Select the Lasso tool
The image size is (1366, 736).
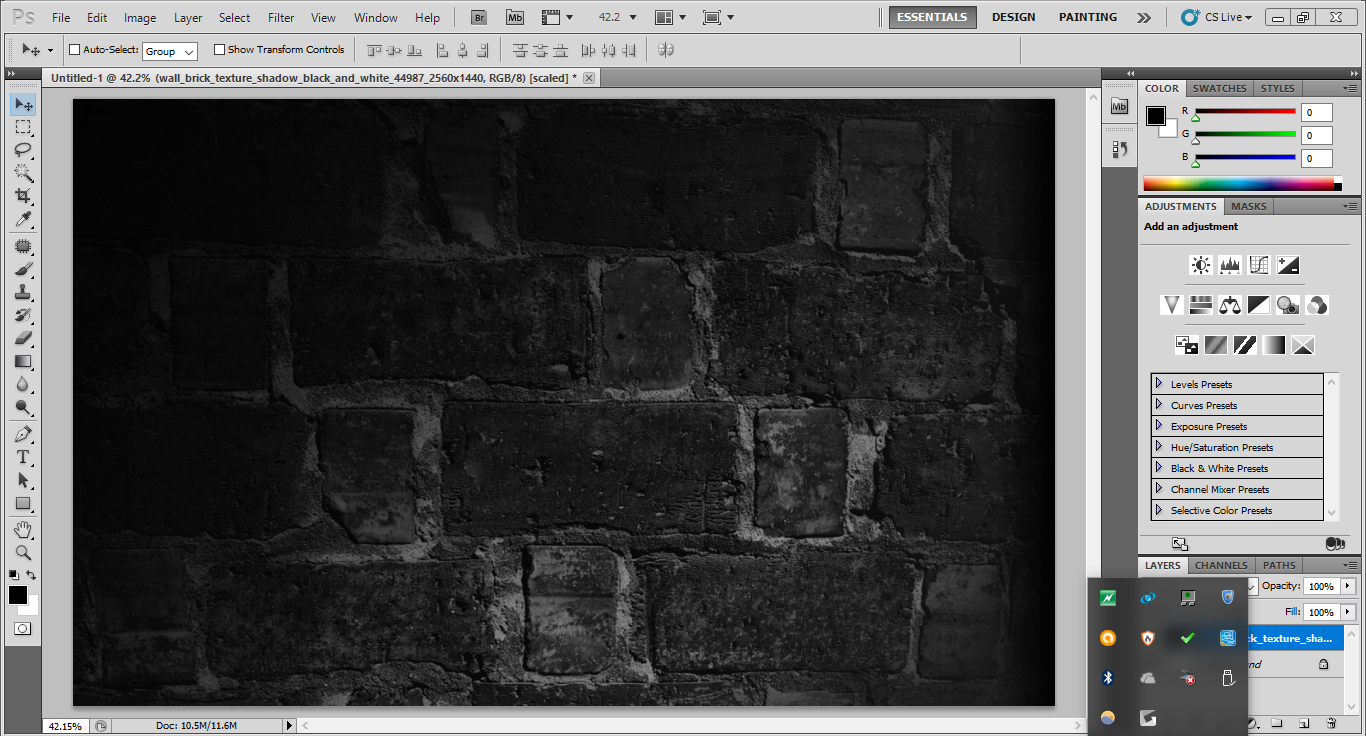tap(23, 150)
